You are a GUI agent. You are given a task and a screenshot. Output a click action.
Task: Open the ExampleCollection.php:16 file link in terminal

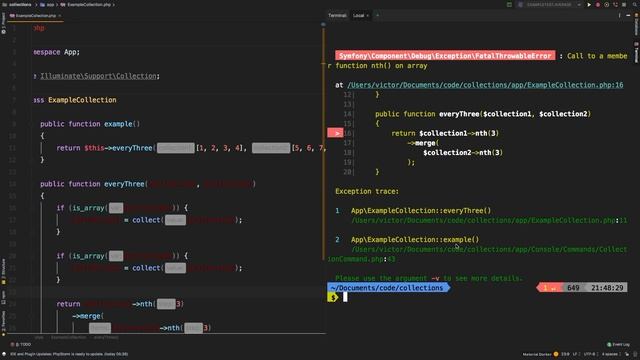[x=485, y=85]
